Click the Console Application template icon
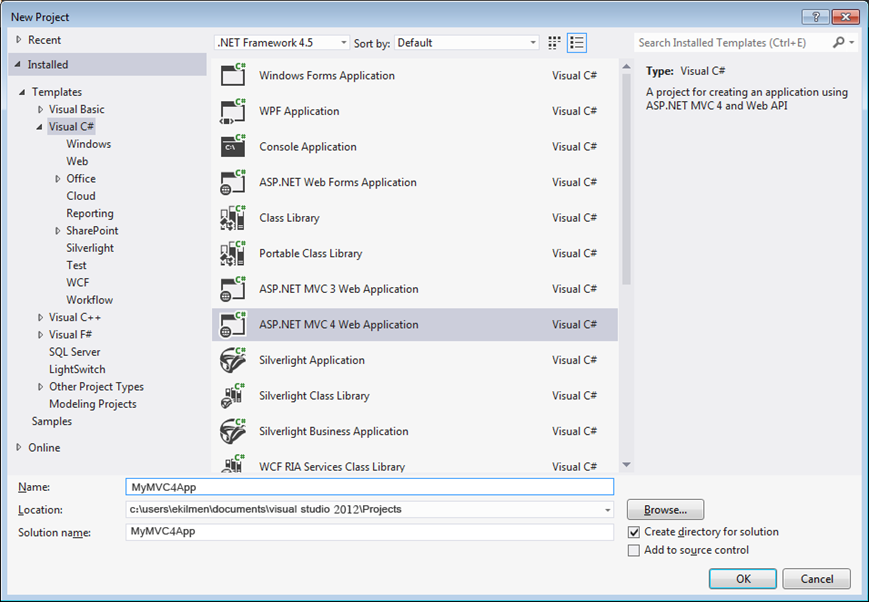869x602 pixels. (x=233, y=146)
